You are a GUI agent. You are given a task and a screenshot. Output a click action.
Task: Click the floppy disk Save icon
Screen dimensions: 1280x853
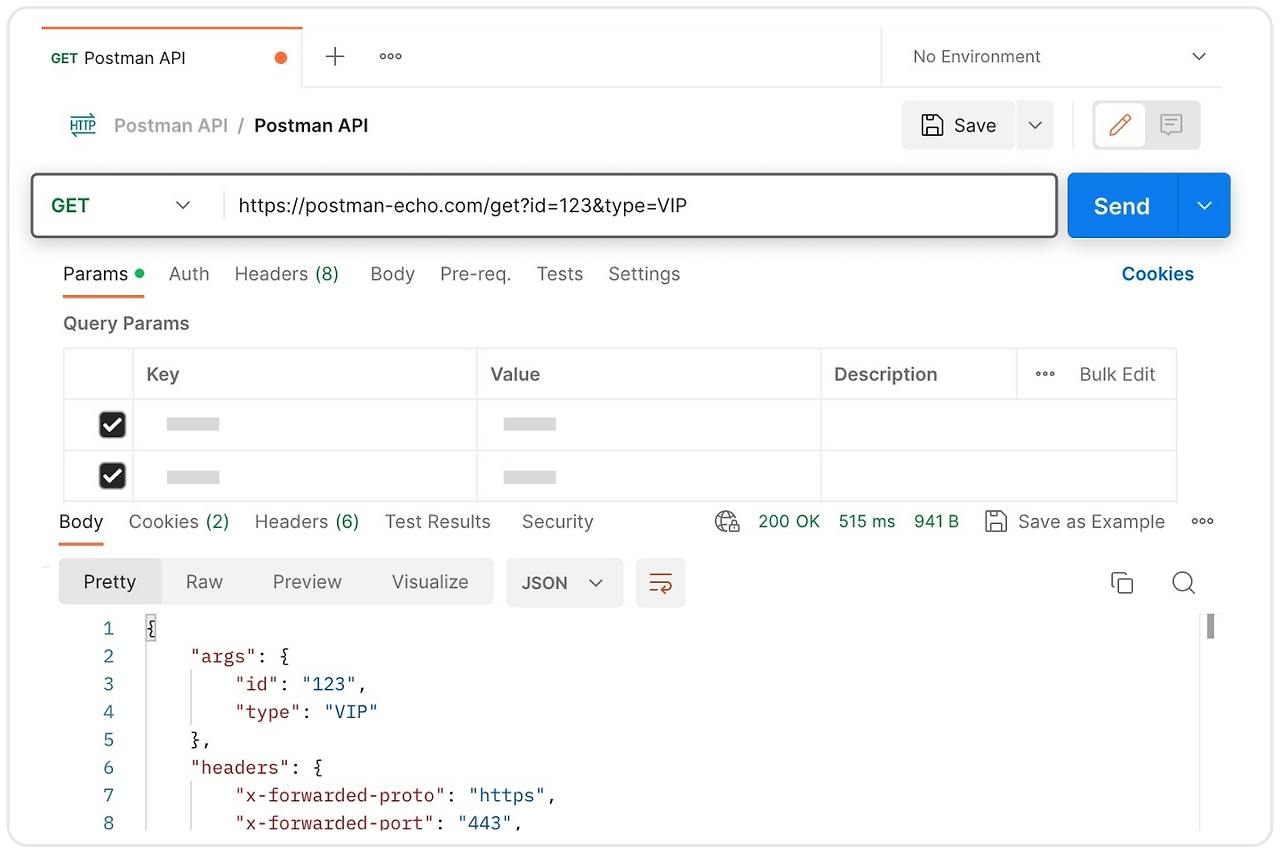pos(932,125)
